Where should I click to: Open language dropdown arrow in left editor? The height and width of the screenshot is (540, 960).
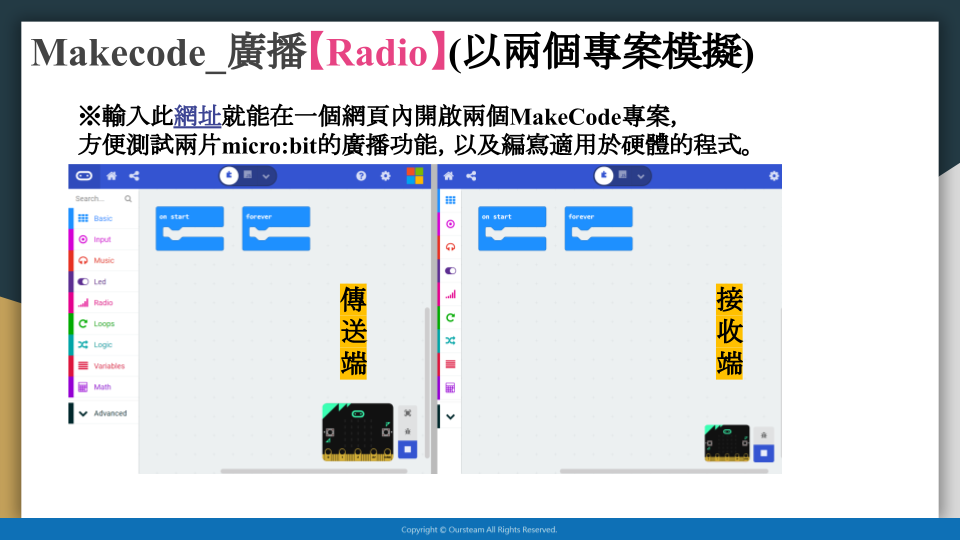[x=266, y=176]
